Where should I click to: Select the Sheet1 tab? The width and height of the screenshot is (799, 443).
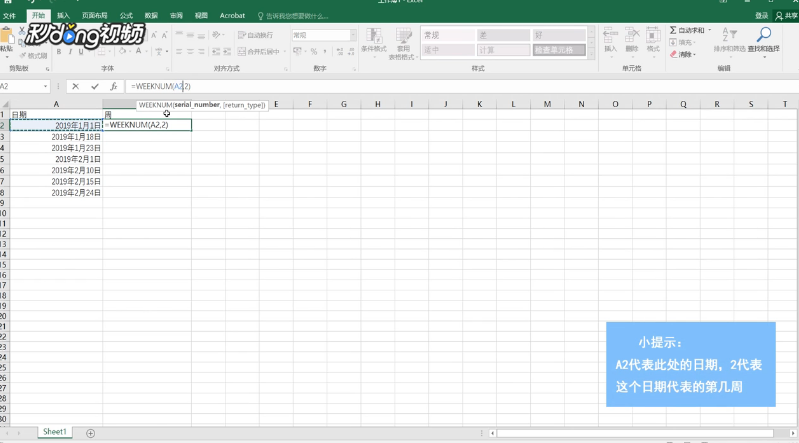pyautogui.click(x=55, y=432)
